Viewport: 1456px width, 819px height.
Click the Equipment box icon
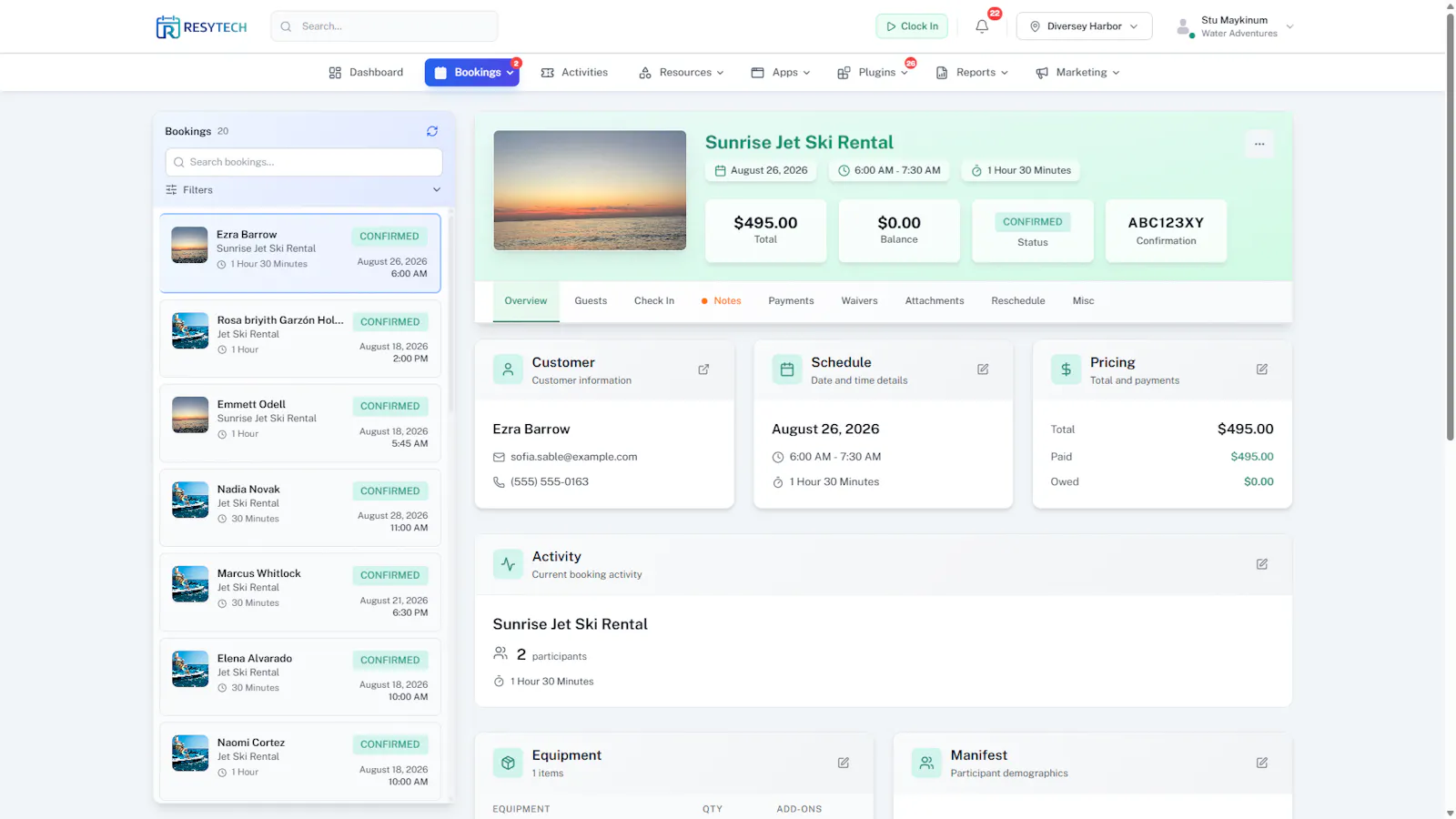[508, 763]
